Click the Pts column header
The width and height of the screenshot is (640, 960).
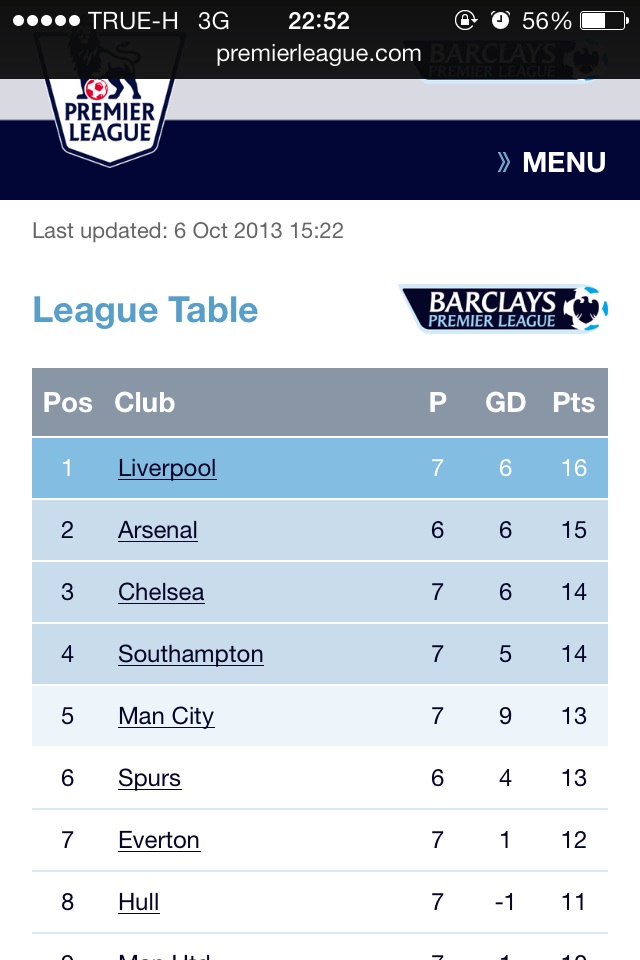tap(573, 402)
